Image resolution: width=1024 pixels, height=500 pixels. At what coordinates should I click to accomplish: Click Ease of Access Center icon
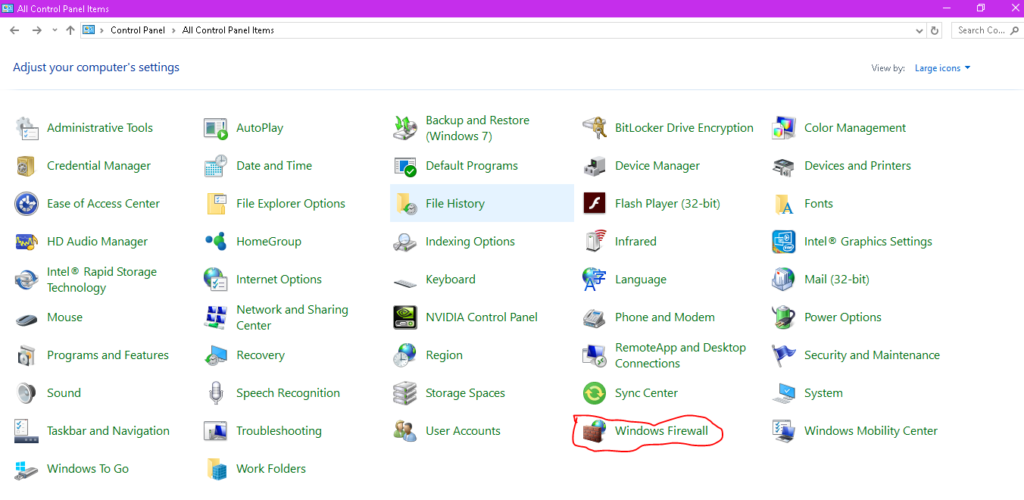[26, 204]
